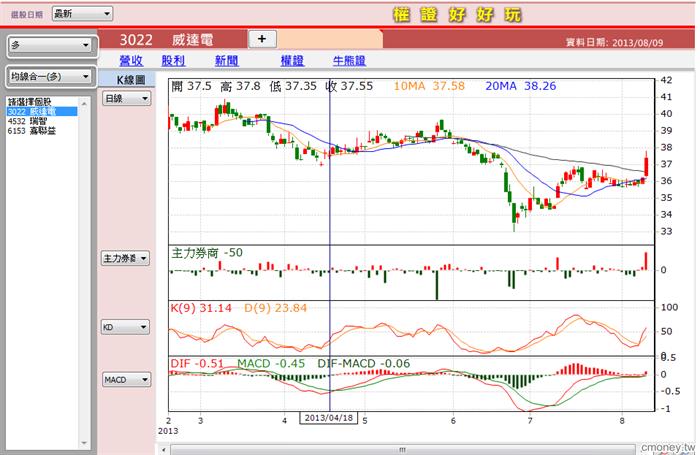Open the 新聞 news link

226,61
